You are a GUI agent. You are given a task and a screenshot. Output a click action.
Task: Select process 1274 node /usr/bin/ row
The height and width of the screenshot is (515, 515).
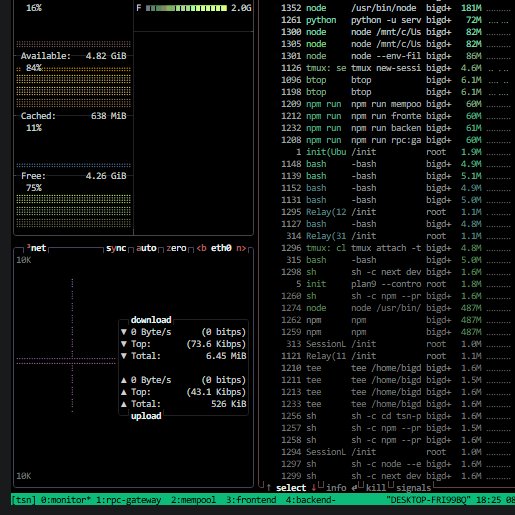point(395,308)
